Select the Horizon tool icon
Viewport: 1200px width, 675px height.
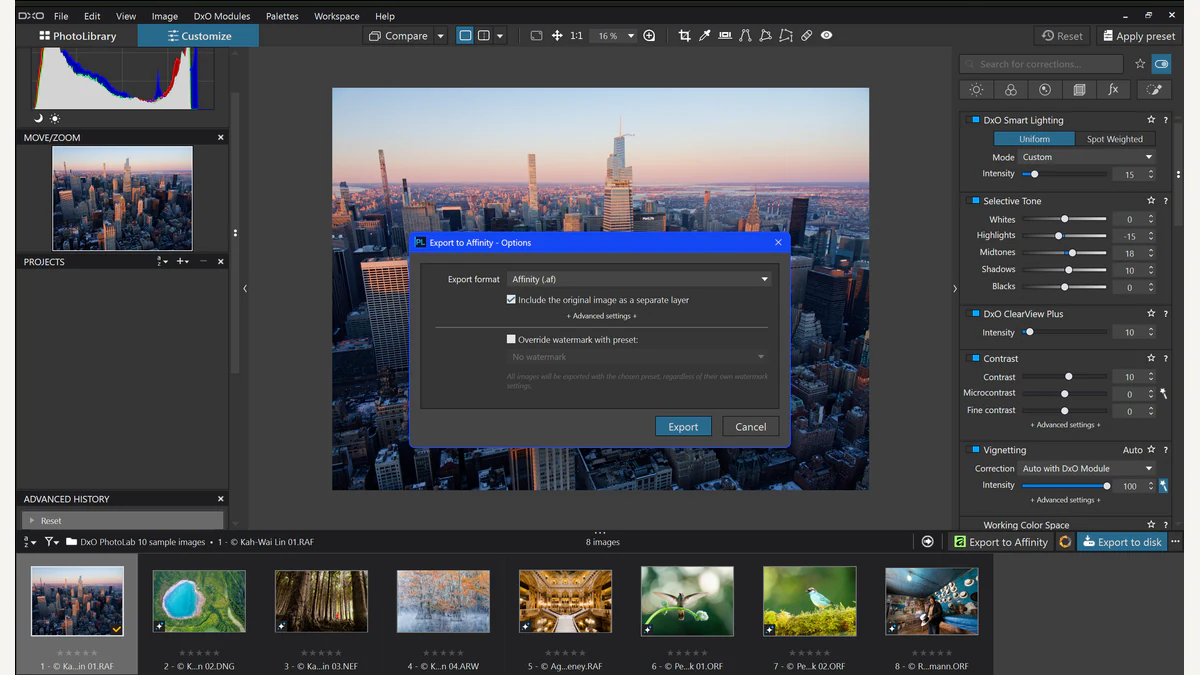tap(724, 35)
